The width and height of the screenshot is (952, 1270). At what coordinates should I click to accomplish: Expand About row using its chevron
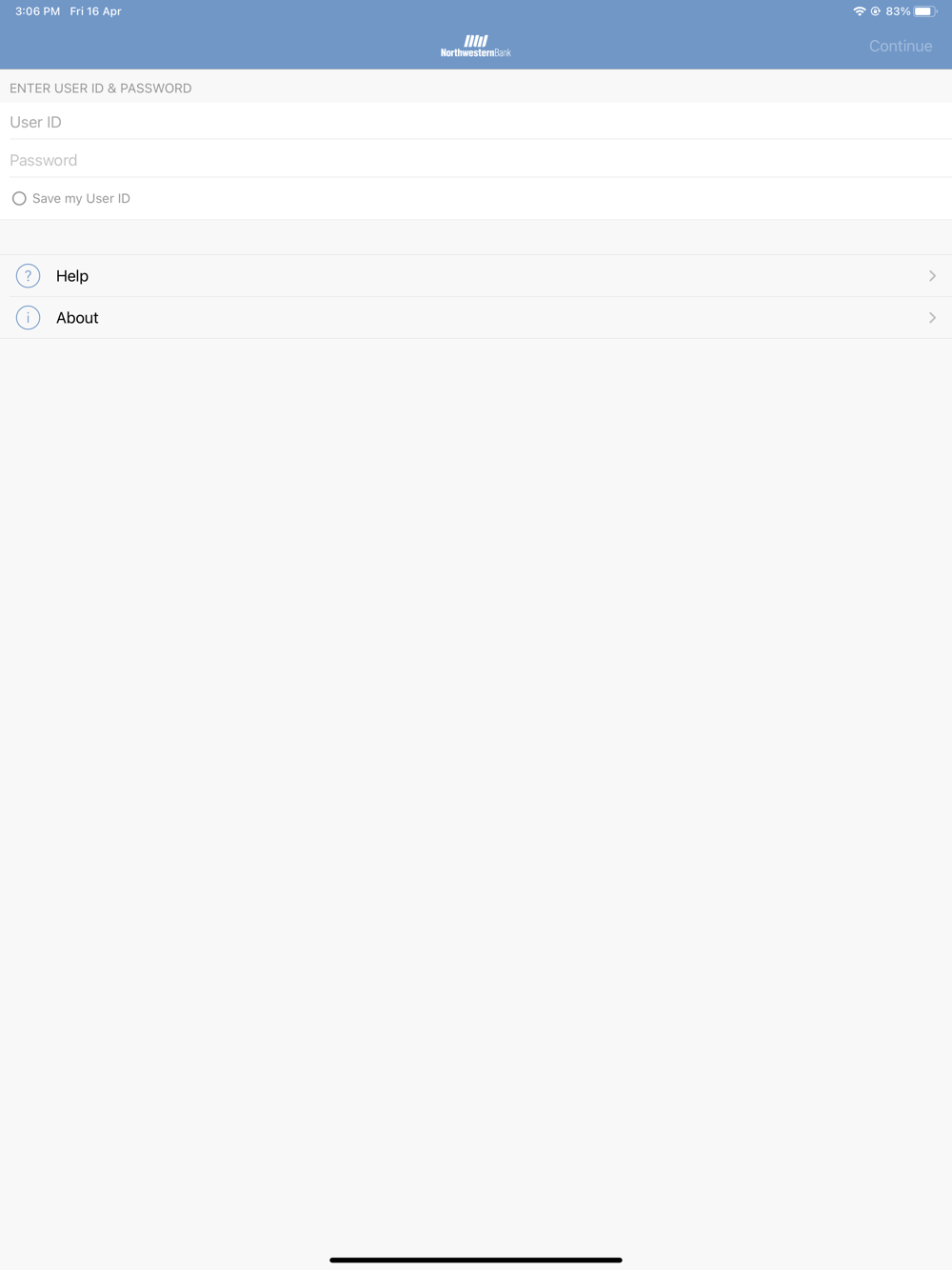tap(932, 318)
